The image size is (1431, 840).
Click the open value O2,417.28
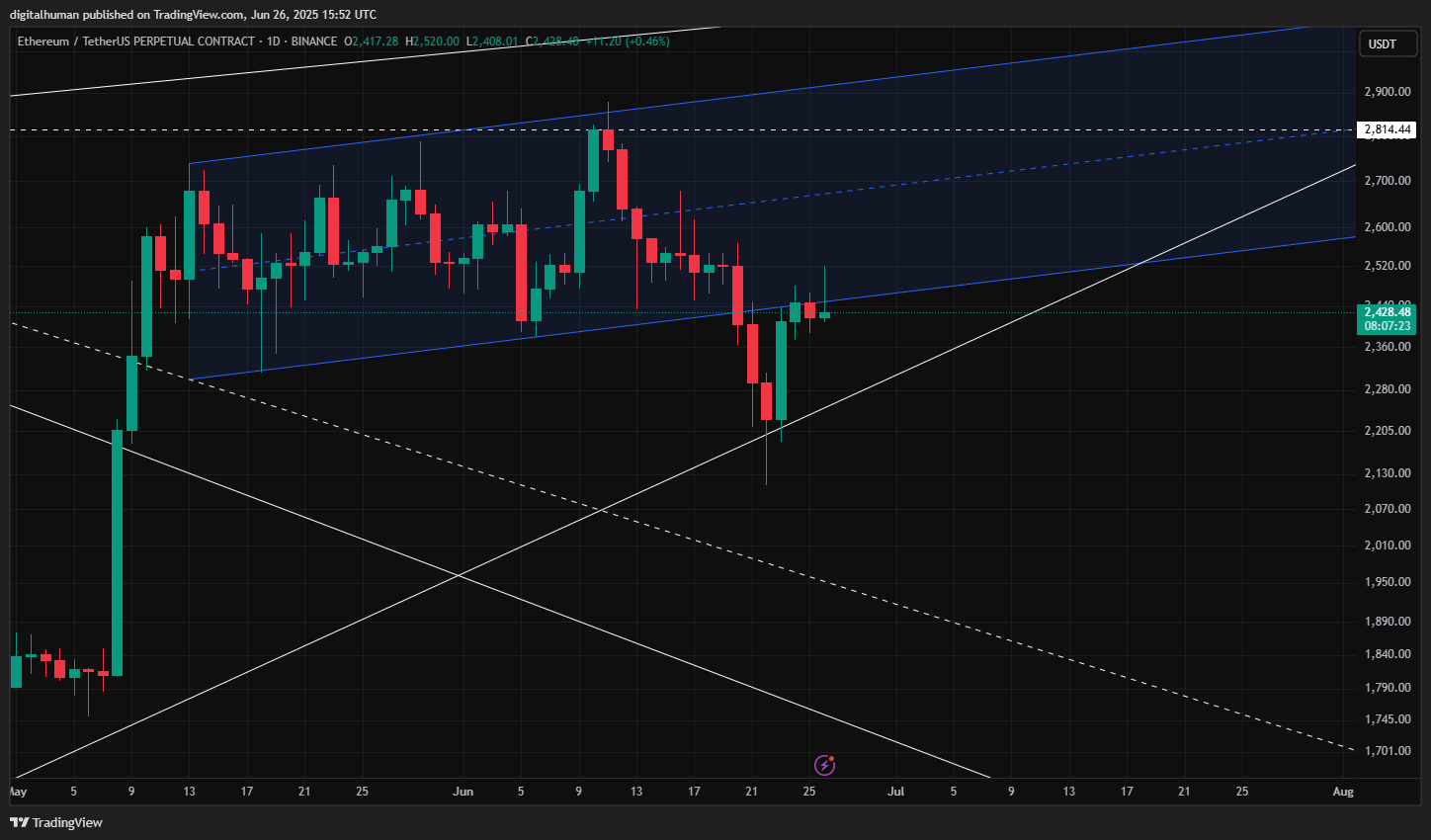[371, 42]
